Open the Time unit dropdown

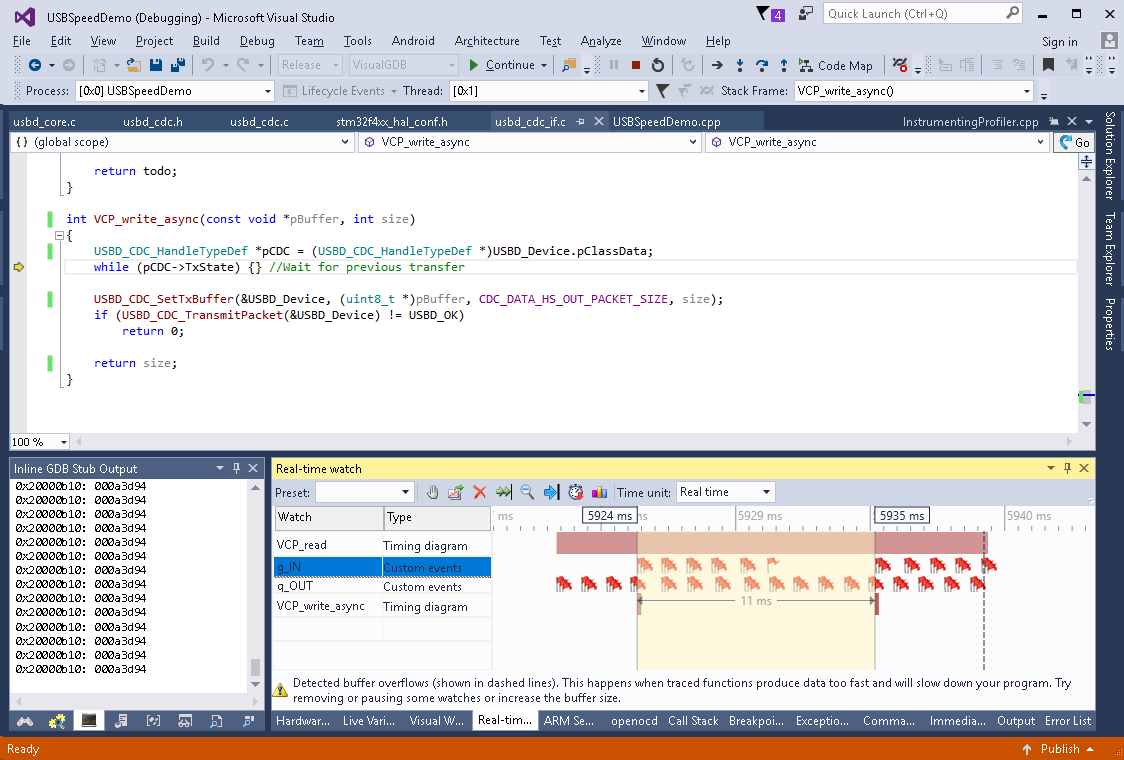click(x=725, y=492)
